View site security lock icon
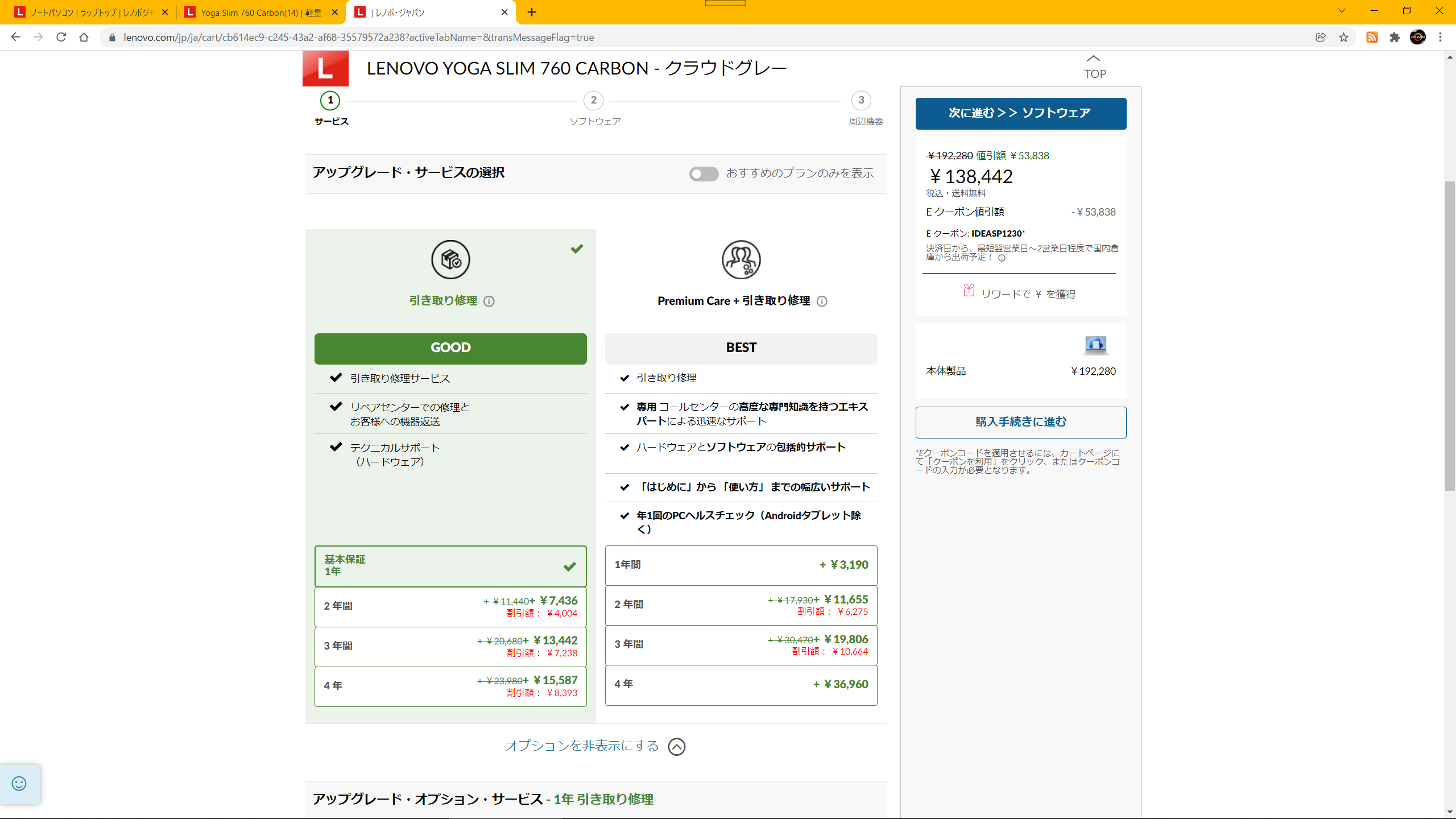 112,37
